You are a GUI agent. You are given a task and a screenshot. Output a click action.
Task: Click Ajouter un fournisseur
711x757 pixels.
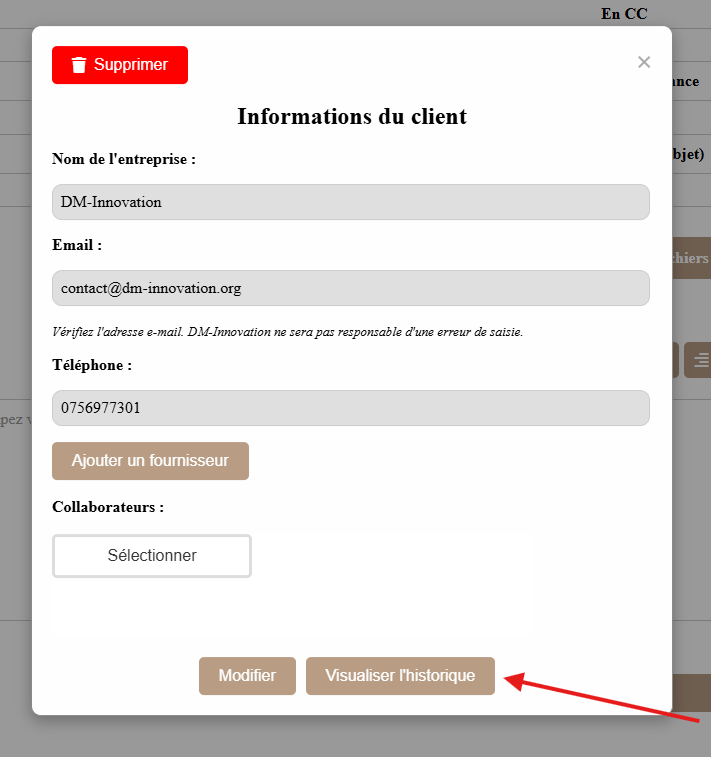click(x=150, y=461)
